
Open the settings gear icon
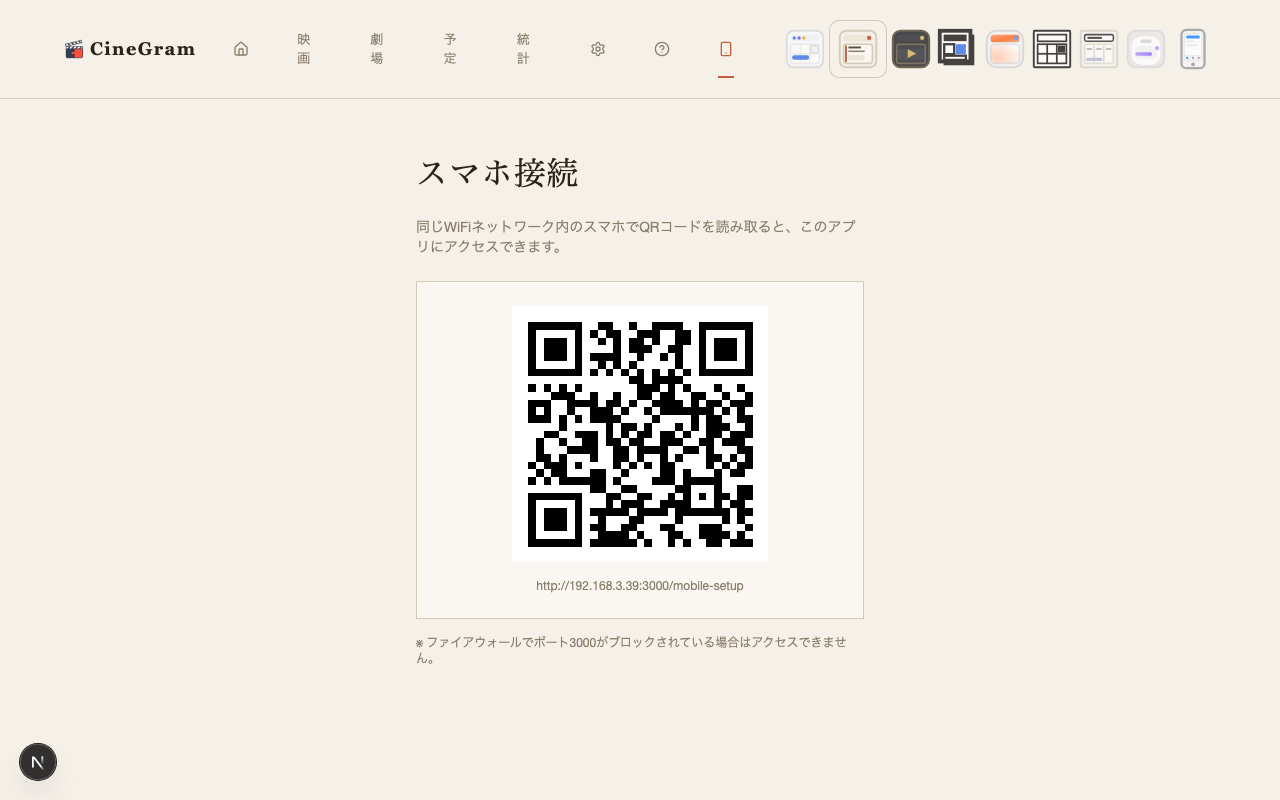pos(597,48)
